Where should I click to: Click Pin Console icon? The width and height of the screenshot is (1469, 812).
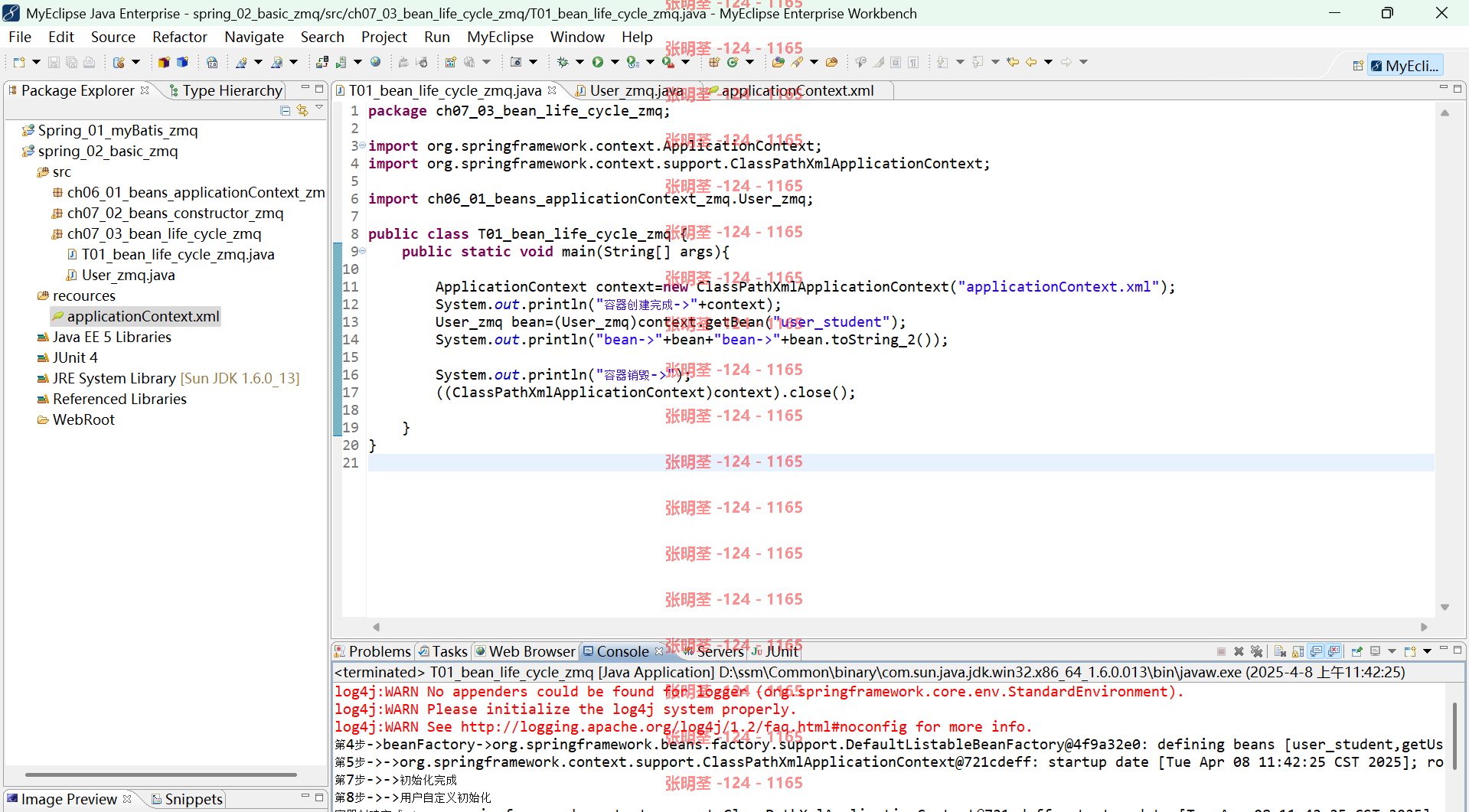[1356, 651]
